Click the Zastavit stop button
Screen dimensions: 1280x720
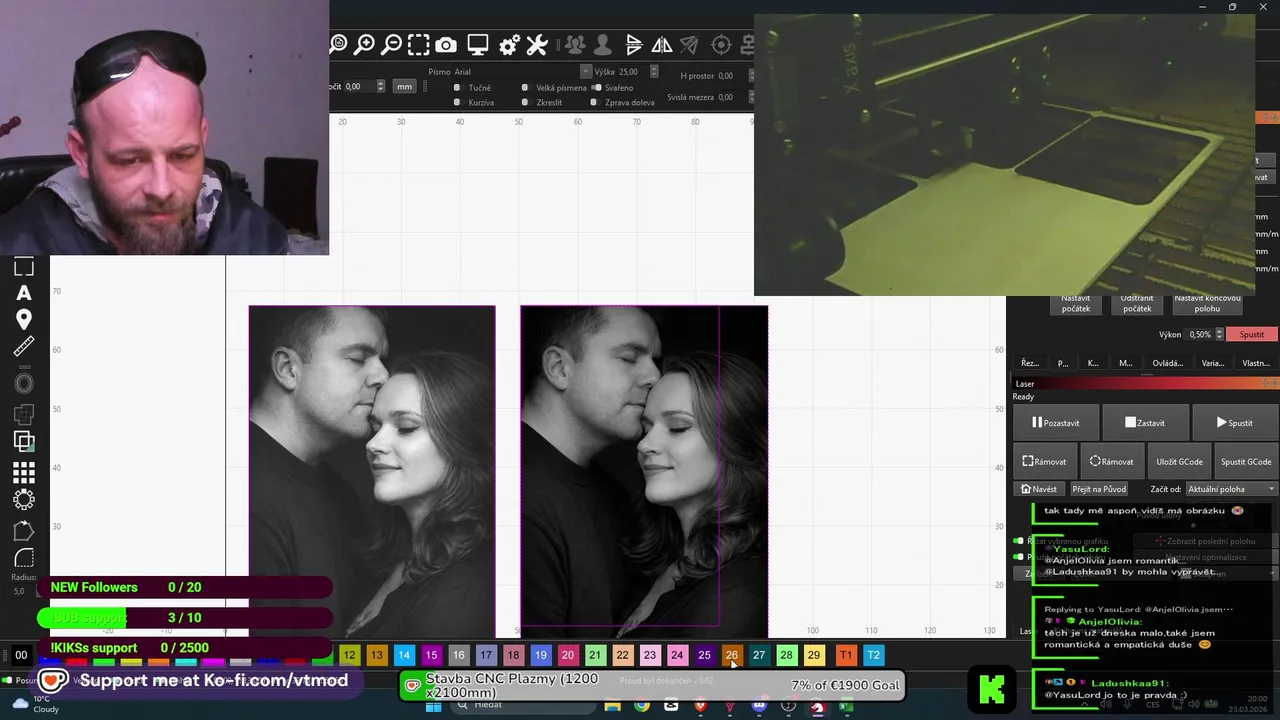point(1144,423)
